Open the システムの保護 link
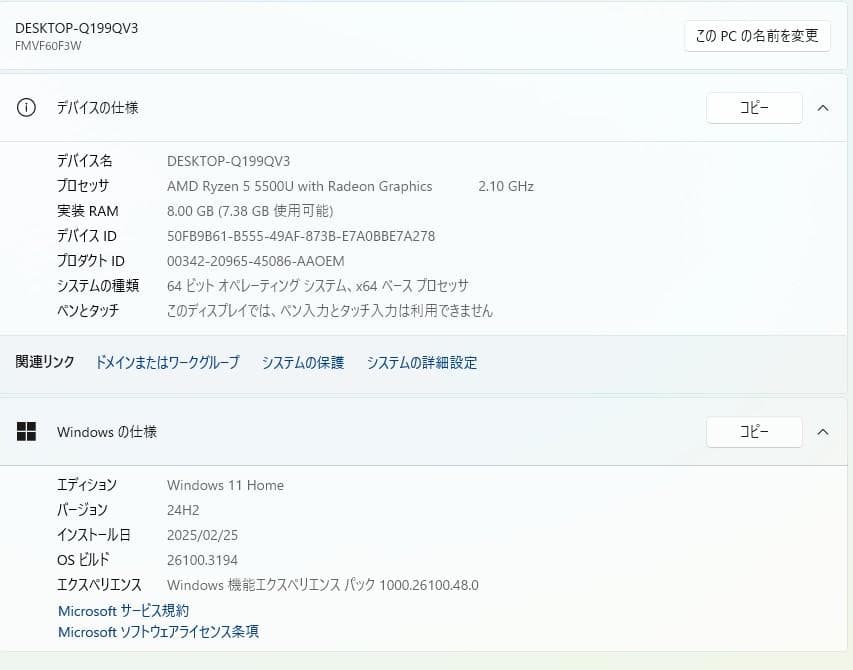 tap(302, 362)
